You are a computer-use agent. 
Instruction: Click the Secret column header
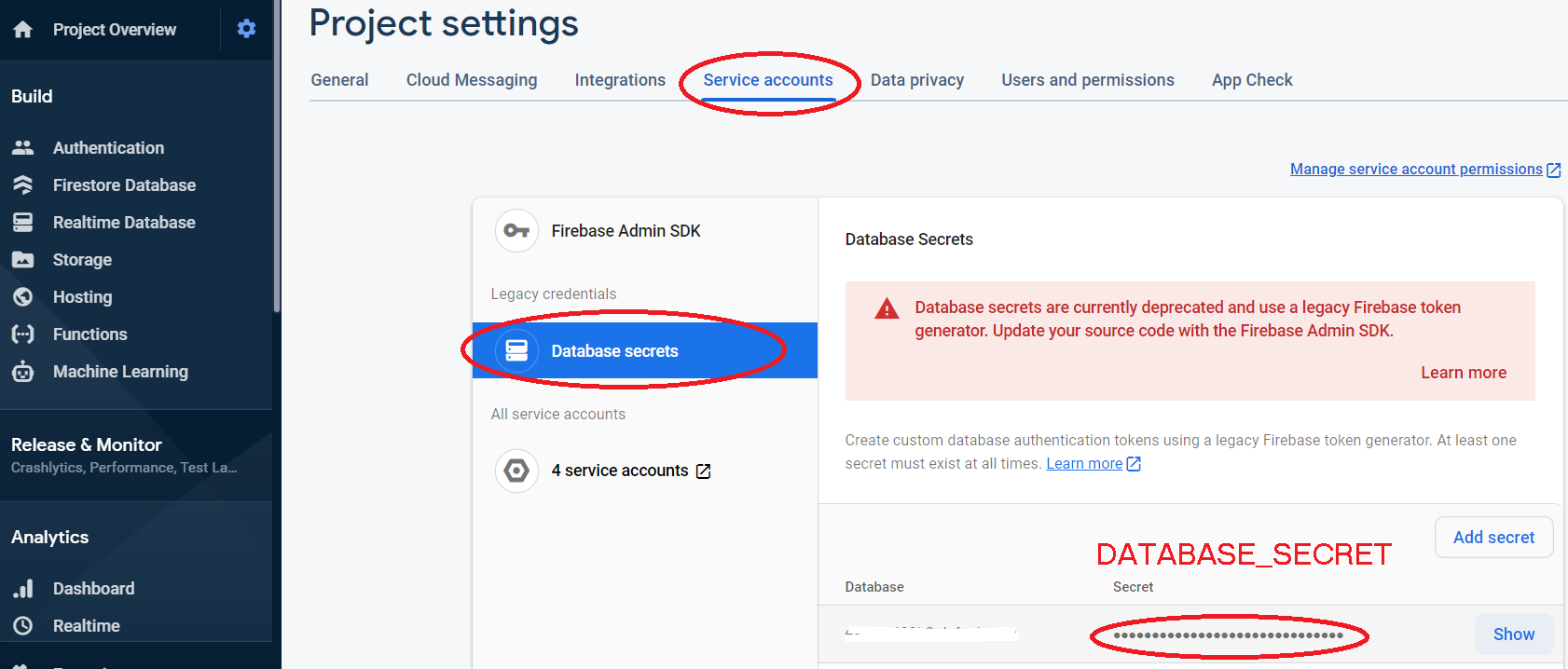(x=1133, y=587)
